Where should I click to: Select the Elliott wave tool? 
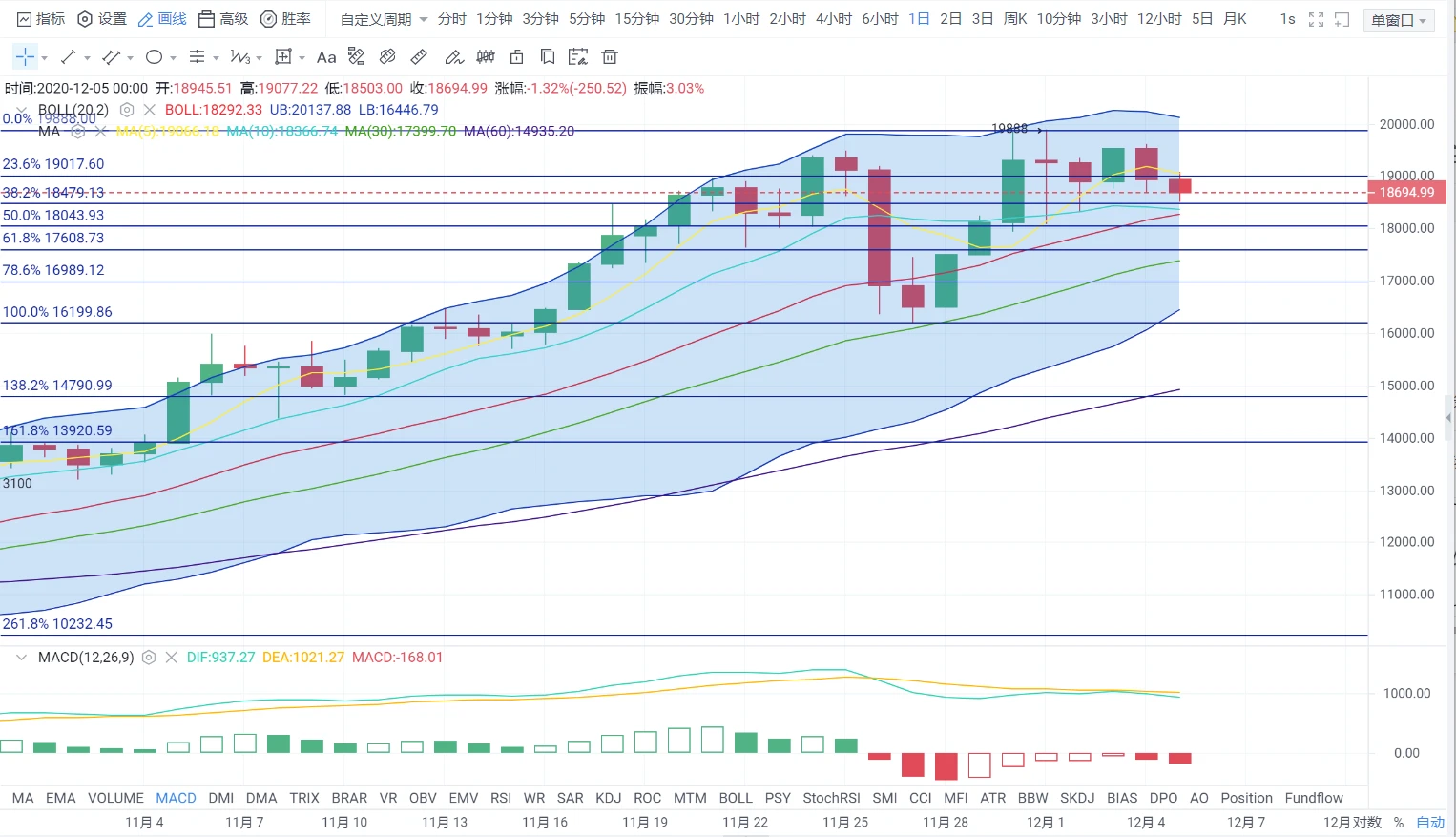pyautogui.click(x=239, y=57)
